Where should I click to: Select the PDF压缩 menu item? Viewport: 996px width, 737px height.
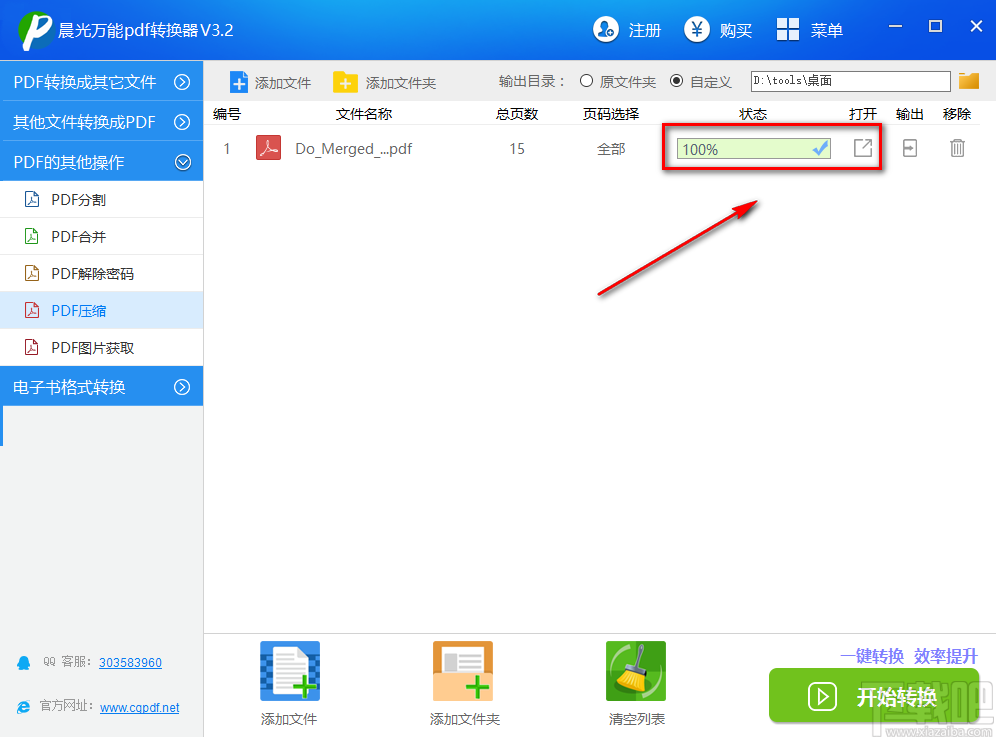pyautogui.click(x=102, y=311)
